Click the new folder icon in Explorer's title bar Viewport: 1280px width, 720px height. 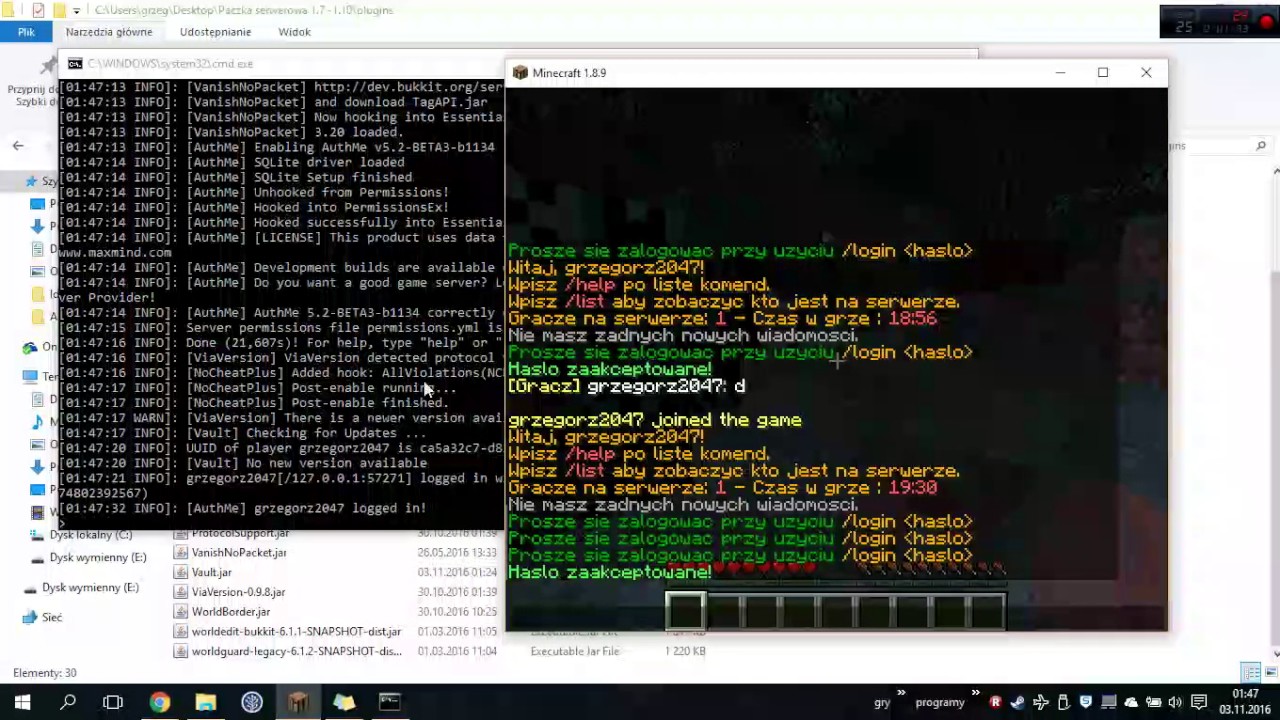point(60,10)
